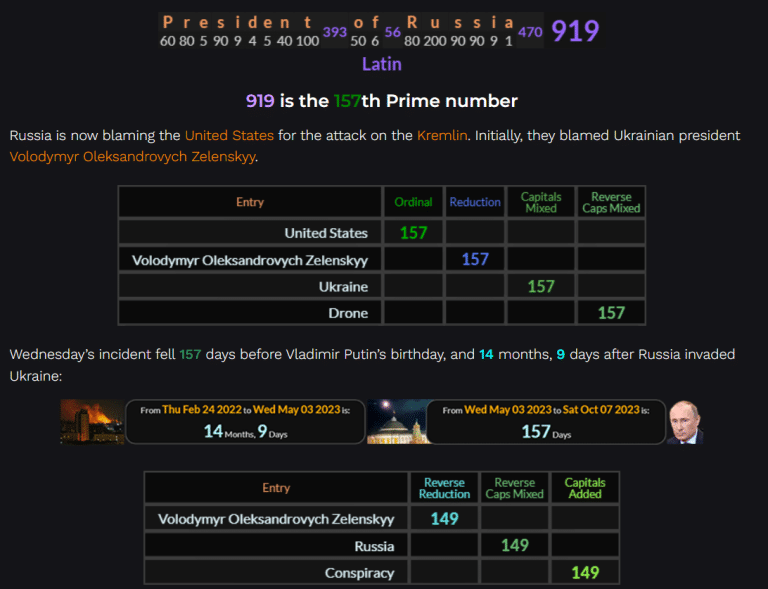Click the Capitals Added column header
Image resolution: width=768 pixels, height=589 pixels.
[585, 488]
